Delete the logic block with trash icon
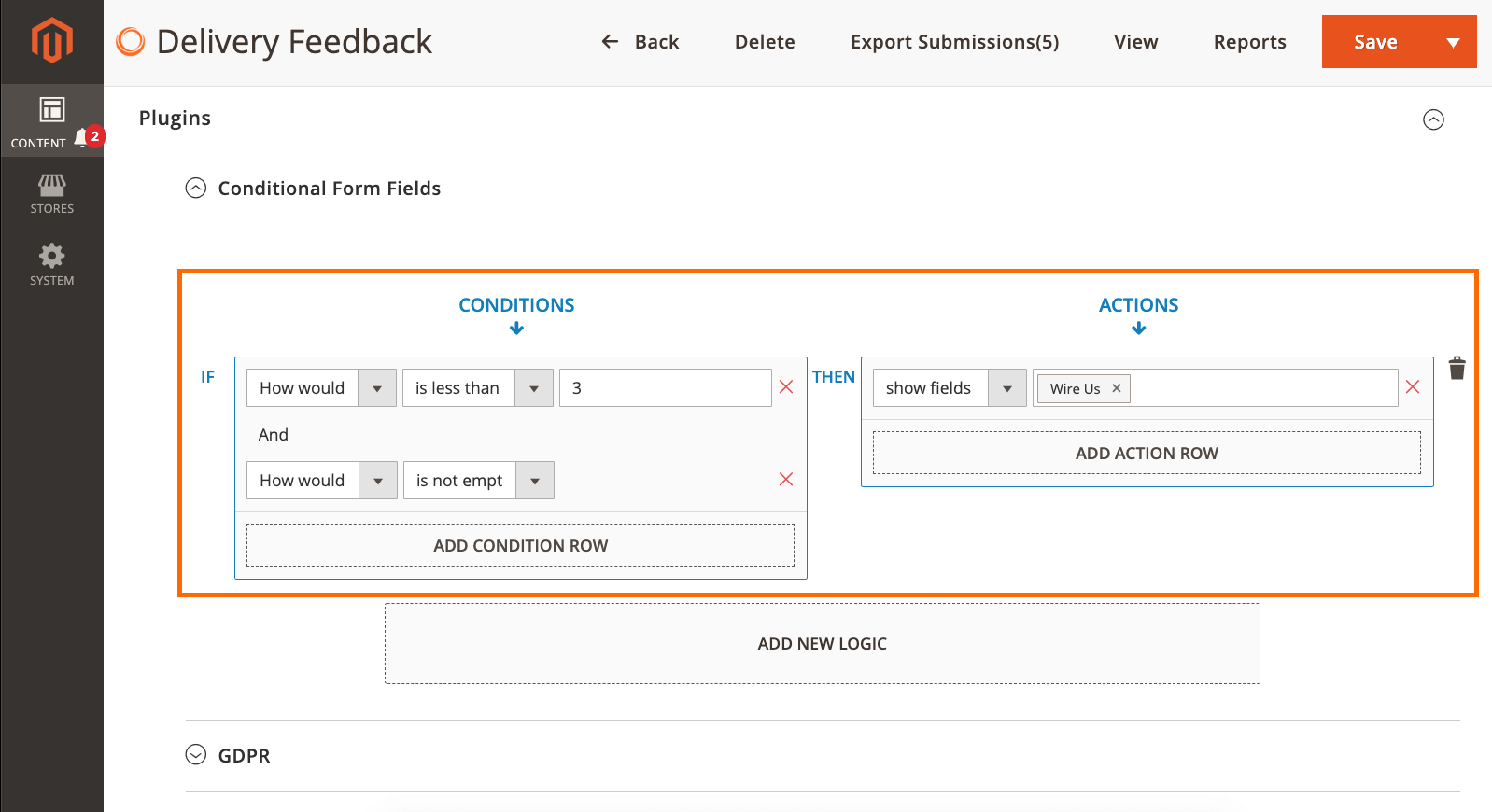Image resolution: width=1492 pixels, height=812 pixels. (1457, 368)
